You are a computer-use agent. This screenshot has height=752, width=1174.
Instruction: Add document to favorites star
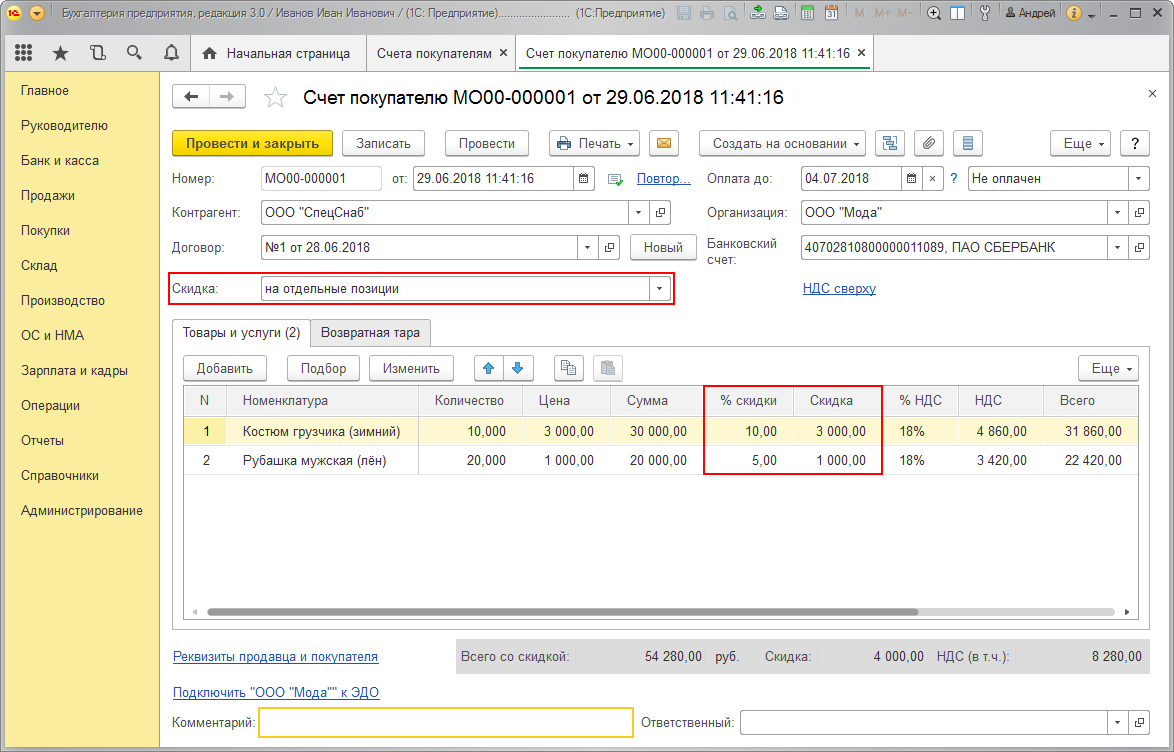(276, 97)
